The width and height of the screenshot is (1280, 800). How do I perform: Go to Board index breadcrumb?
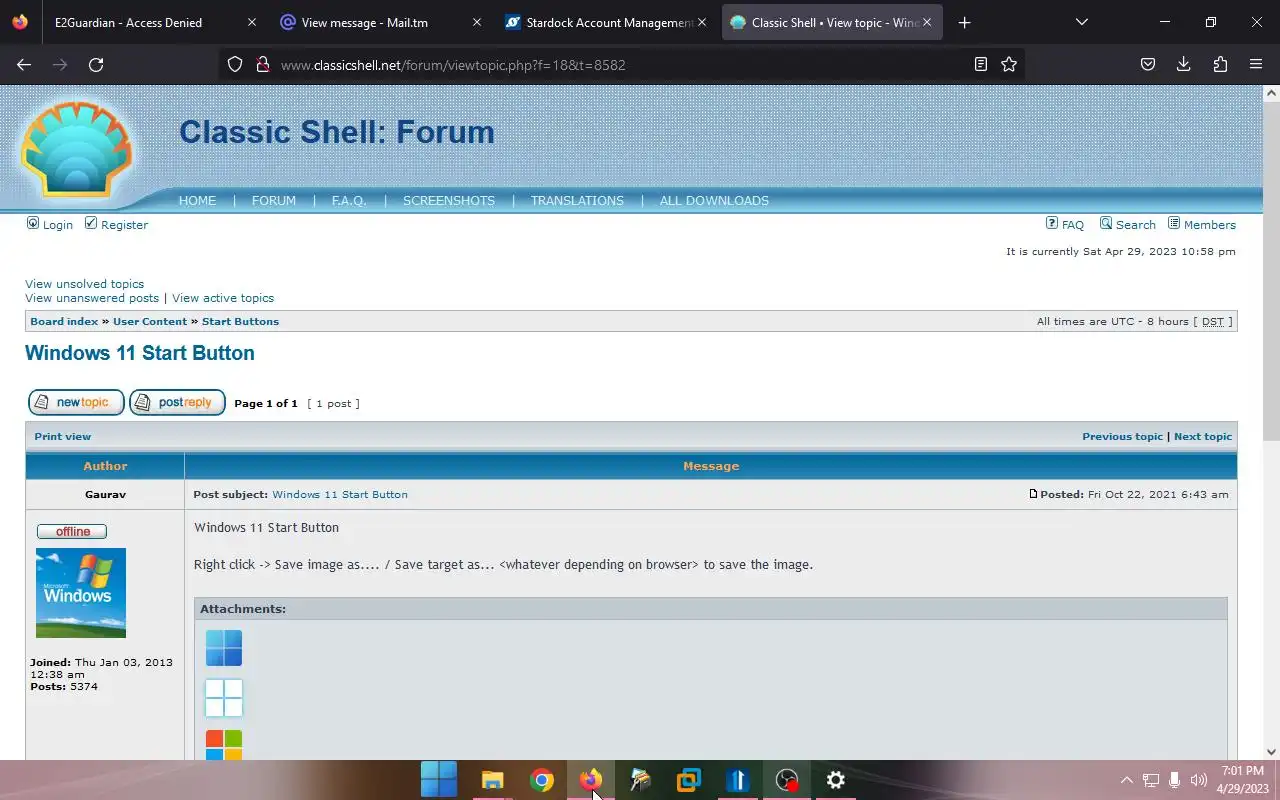point(64,321)
